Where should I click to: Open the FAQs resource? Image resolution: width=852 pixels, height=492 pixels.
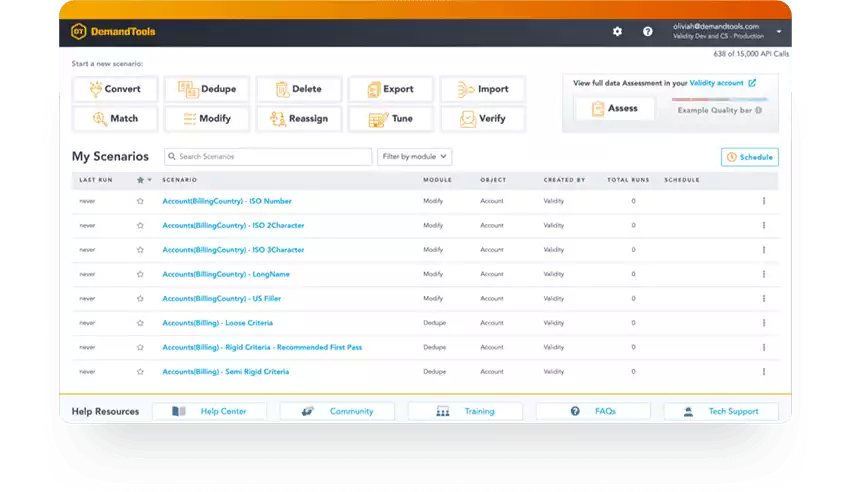(593, 412)
